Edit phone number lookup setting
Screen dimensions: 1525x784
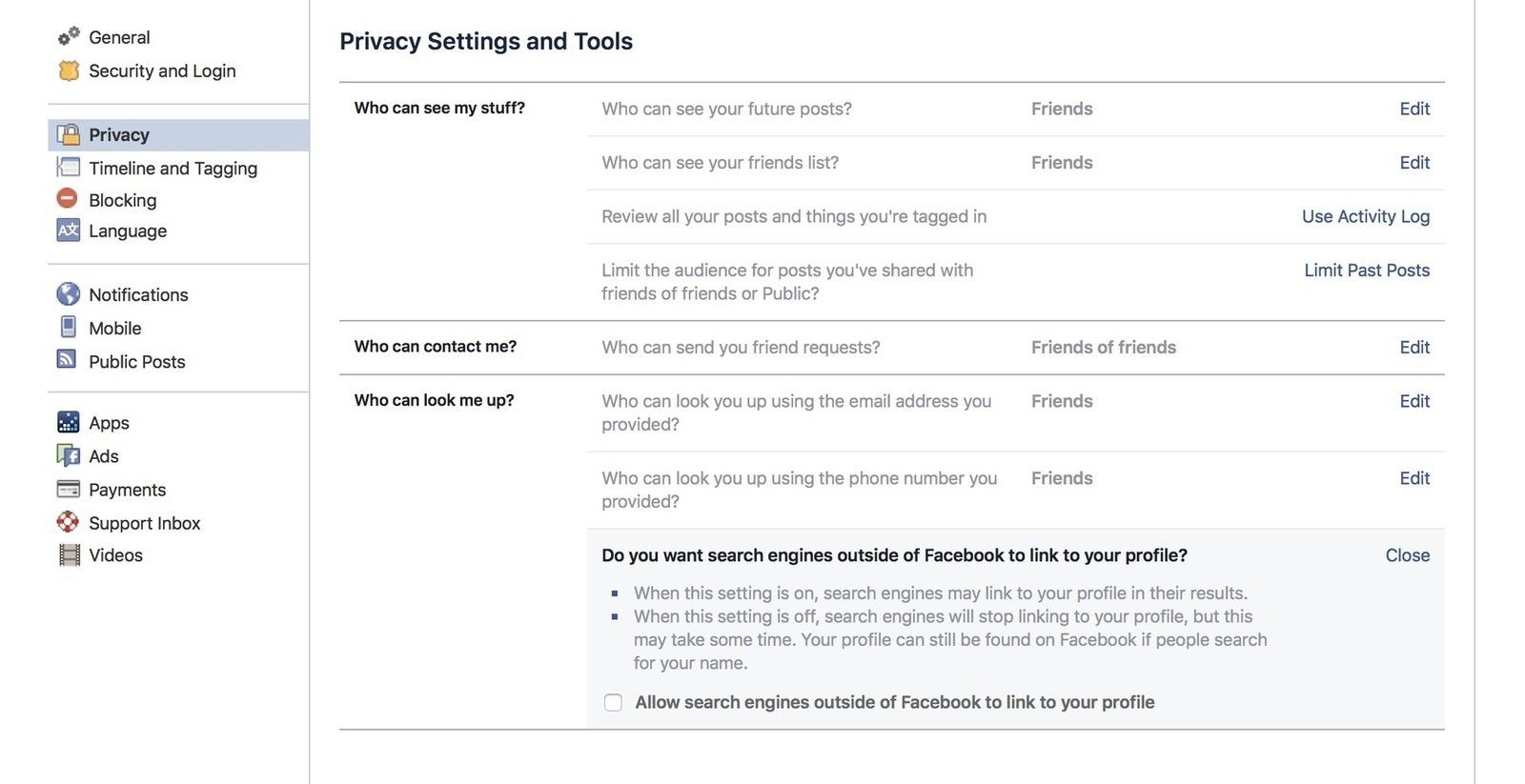[1414, 478]
